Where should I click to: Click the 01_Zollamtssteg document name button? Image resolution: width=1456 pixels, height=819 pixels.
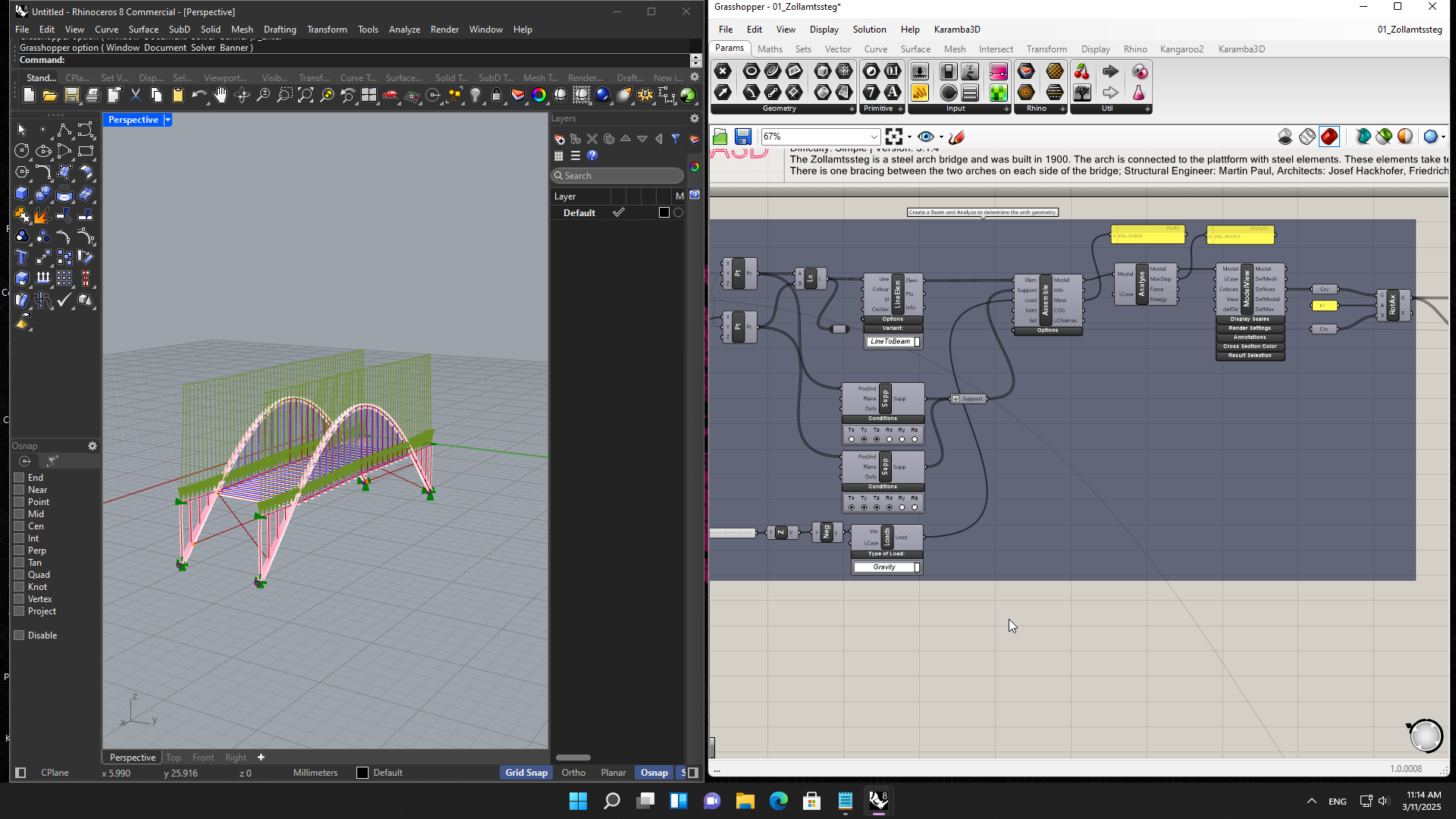pos(1410,30)
